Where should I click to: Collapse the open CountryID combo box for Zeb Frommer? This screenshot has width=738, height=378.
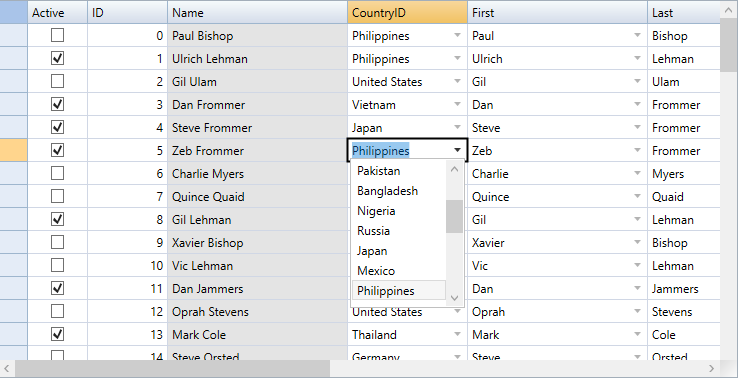point(457,150)
